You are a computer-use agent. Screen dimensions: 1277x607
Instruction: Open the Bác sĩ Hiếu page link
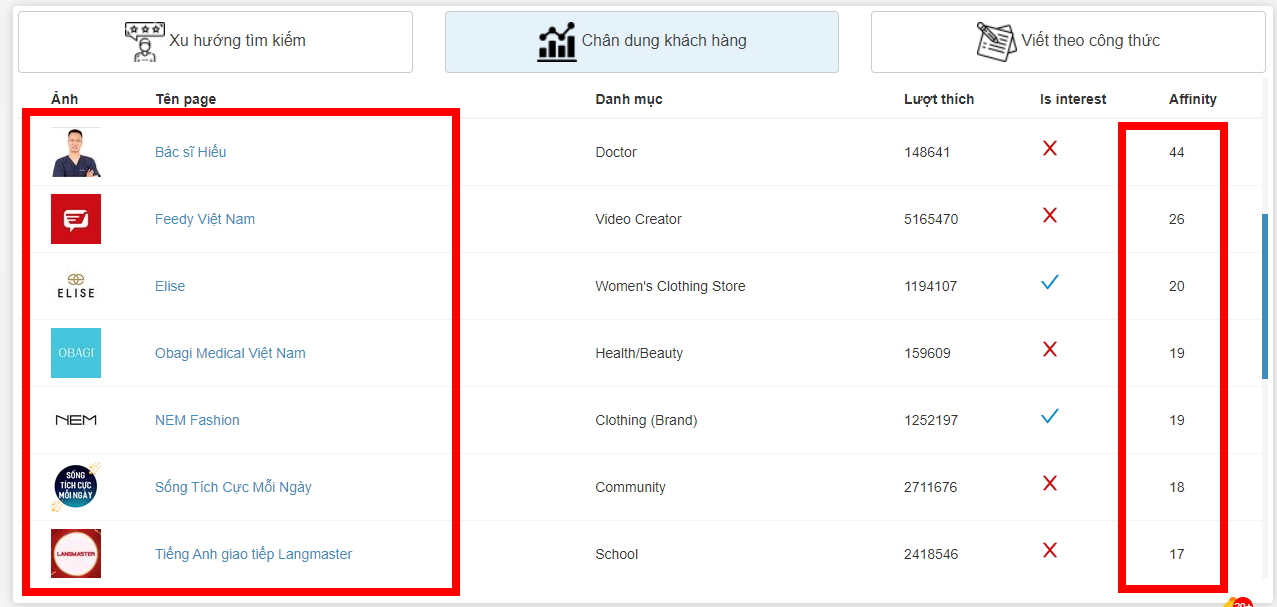click(x=190, y=152)
